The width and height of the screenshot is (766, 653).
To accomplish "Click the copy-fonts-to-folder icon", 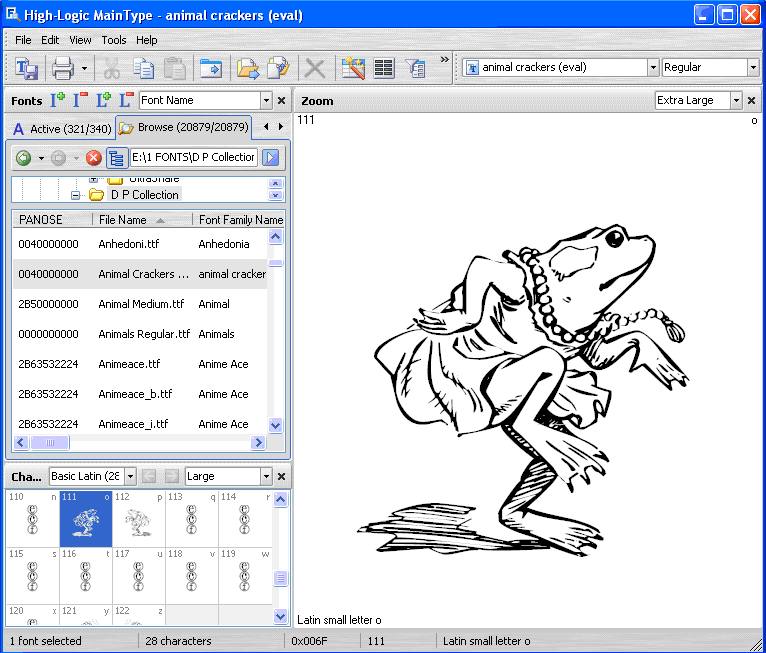I will point(278,68).
